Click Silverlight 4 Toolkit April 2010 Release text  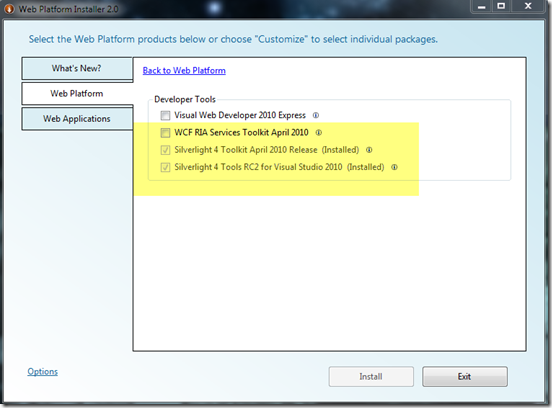coord(246,150)
